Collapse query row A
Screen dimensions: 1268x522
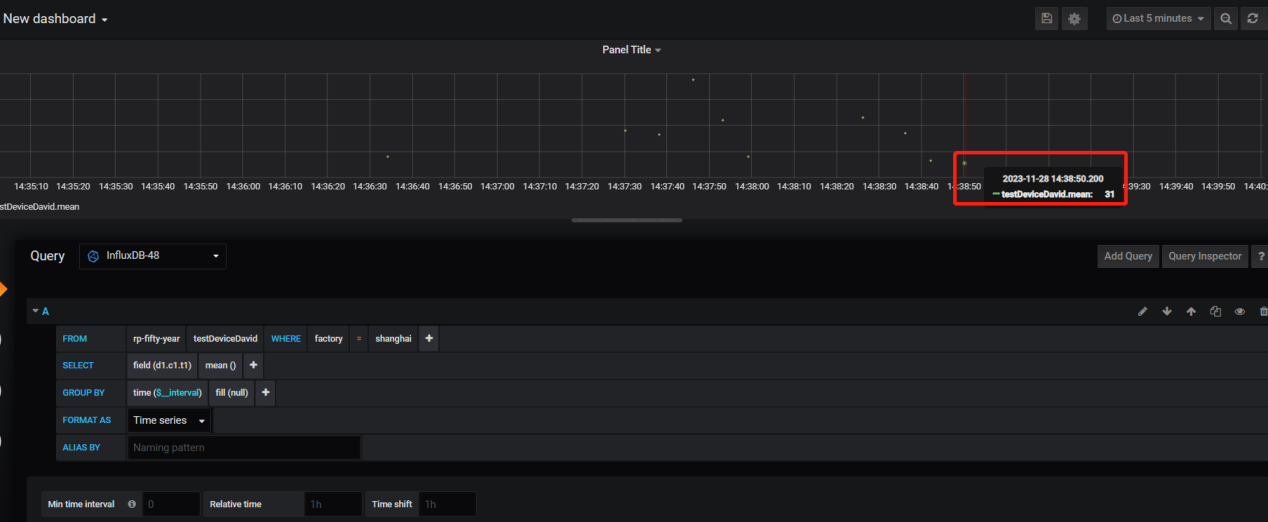[41, 312]
